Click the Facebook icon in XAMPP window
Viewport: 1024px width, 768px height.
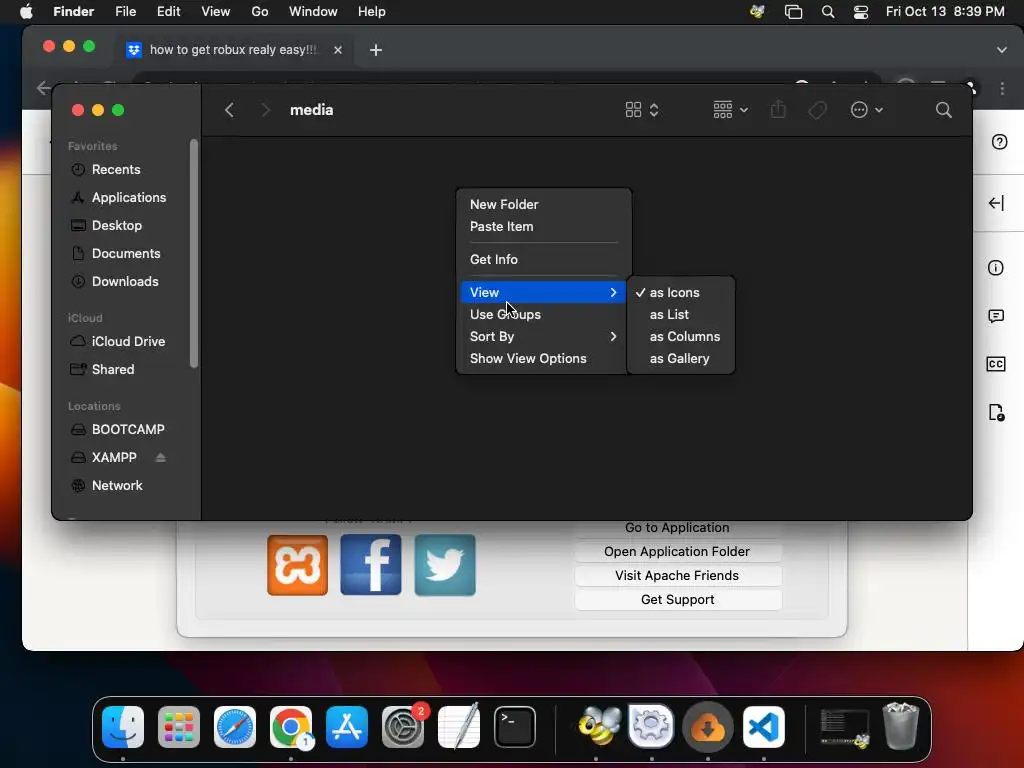[371, 565]
